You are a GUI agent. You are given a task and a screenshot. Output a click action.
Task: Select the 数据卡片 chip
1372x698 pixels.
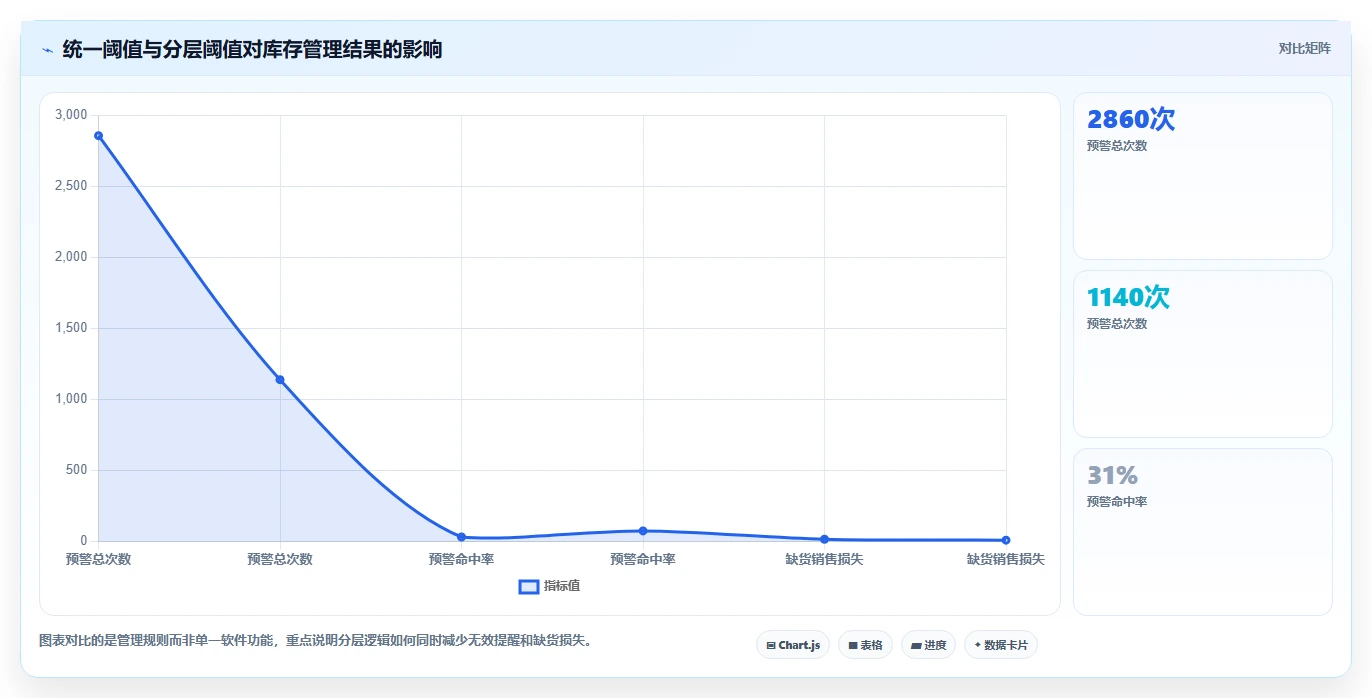[1000, 645]
